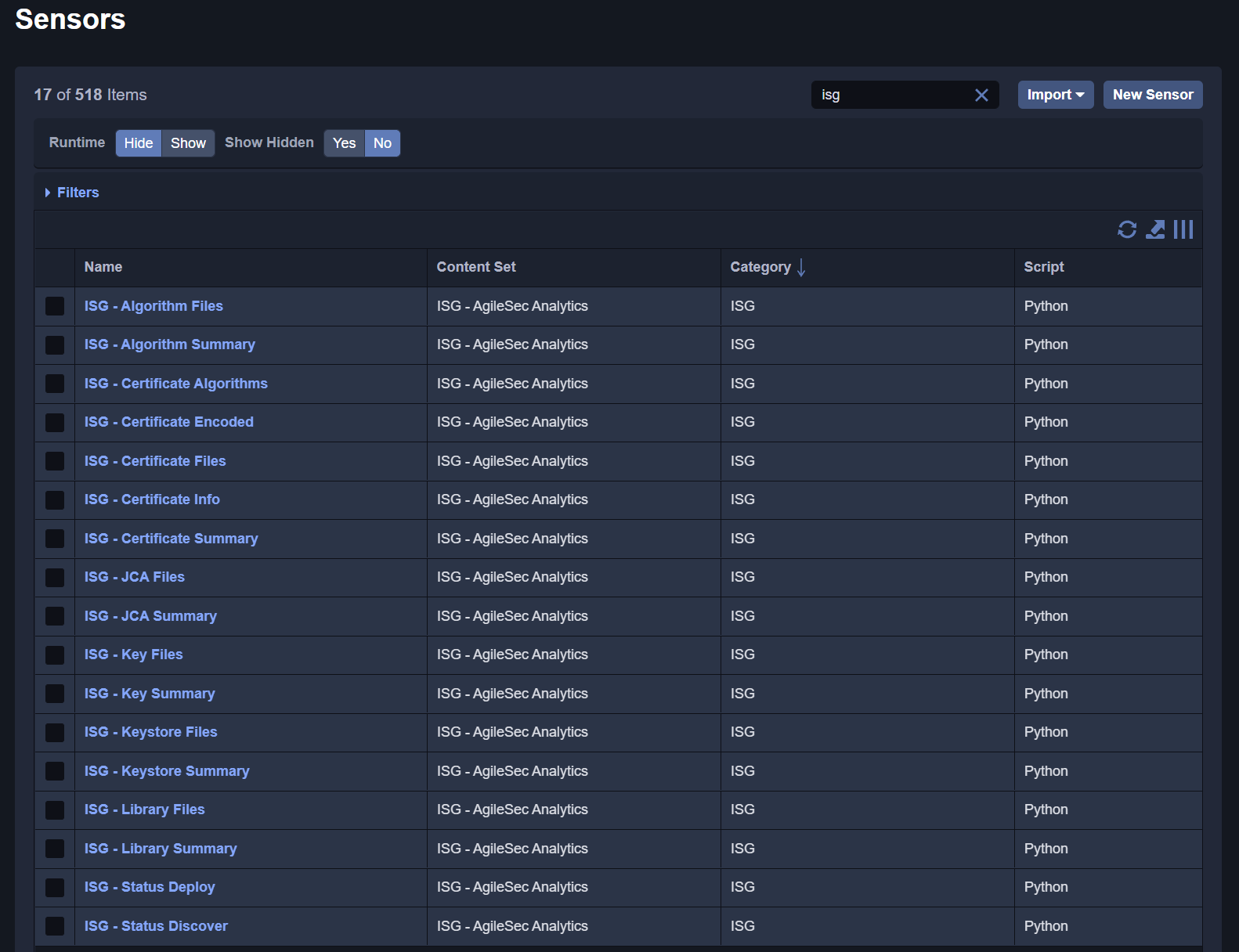Screen dimensions: 1239x952
Task: Set Show Hidden to No
Action: point(382,143)
